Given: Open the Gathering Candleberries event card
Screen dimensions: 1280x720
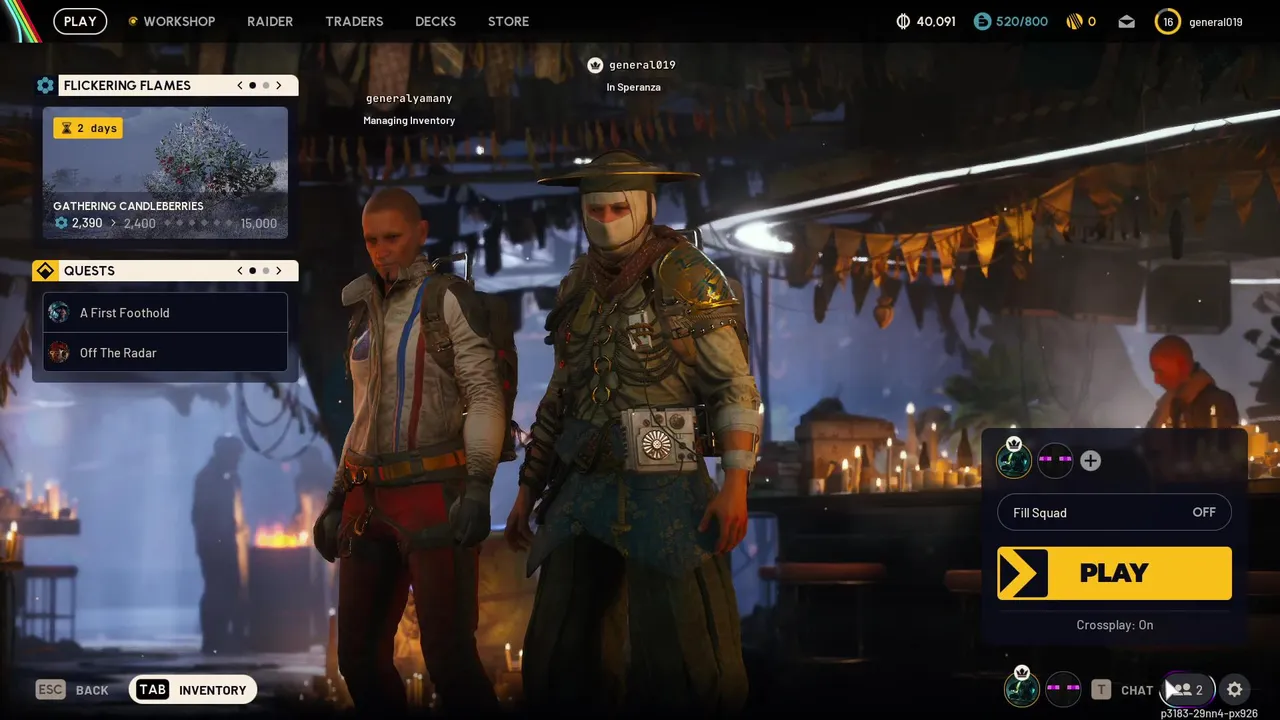Looking at the screenshot, I should [165, 173].
